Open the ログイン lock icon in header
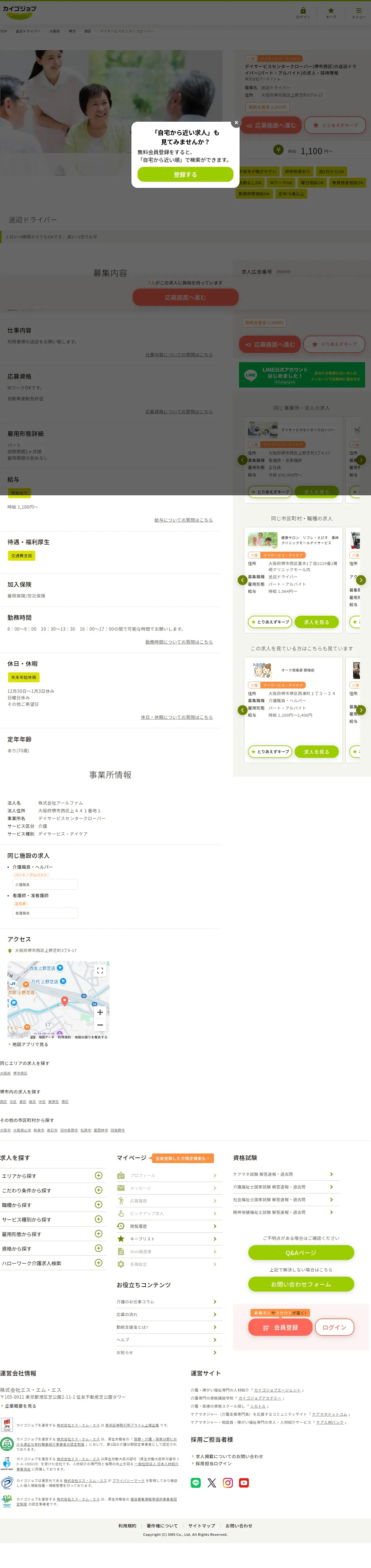 [303, 12]
